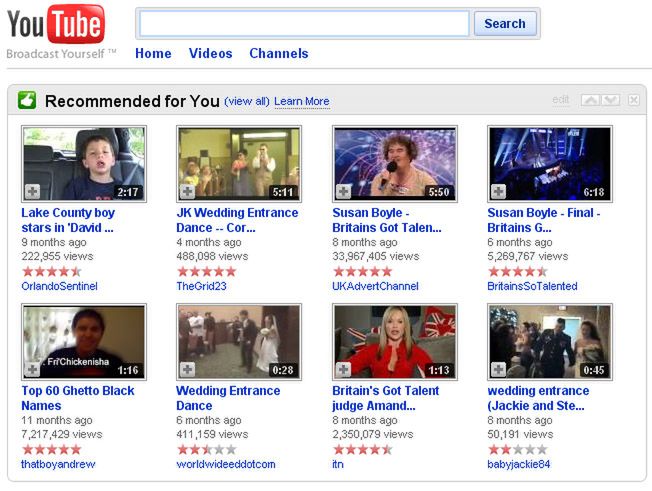
Task: Click '11 months ago' text
Action: 57,420
